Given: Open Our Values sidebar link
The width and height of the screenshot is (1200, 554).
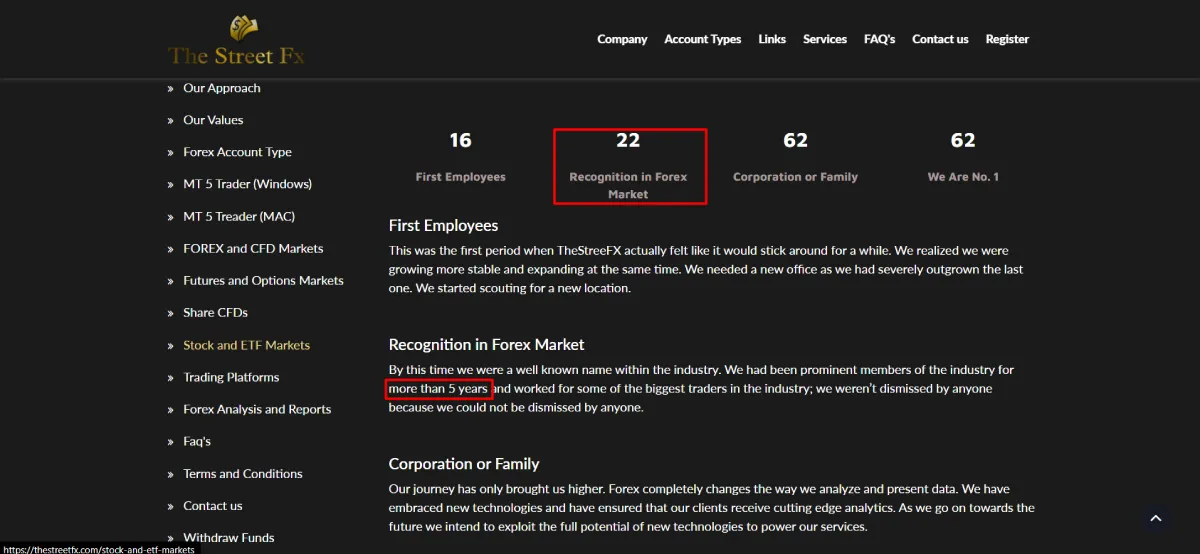Looking at the screenshot, I should tap(213, 120).
